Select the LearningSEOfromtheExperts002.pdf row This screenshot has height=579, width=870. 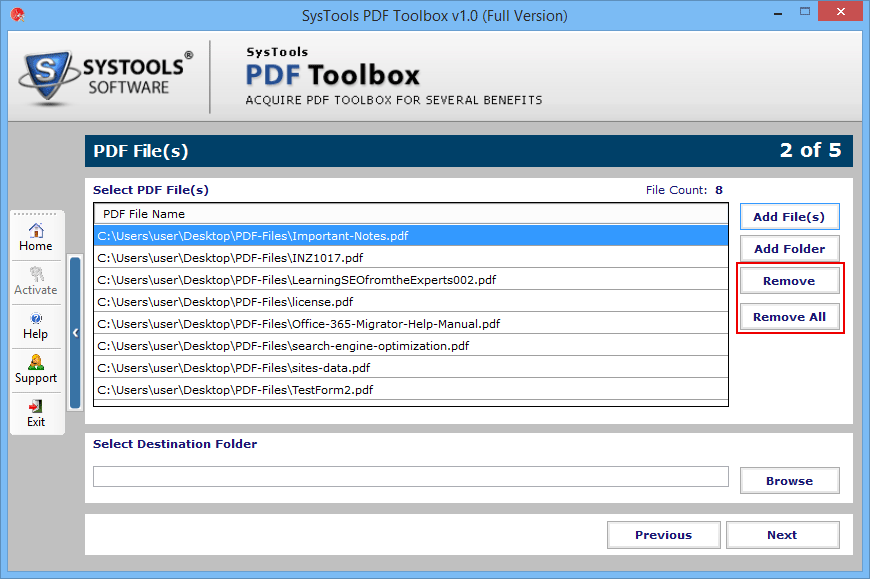point(411,280)
